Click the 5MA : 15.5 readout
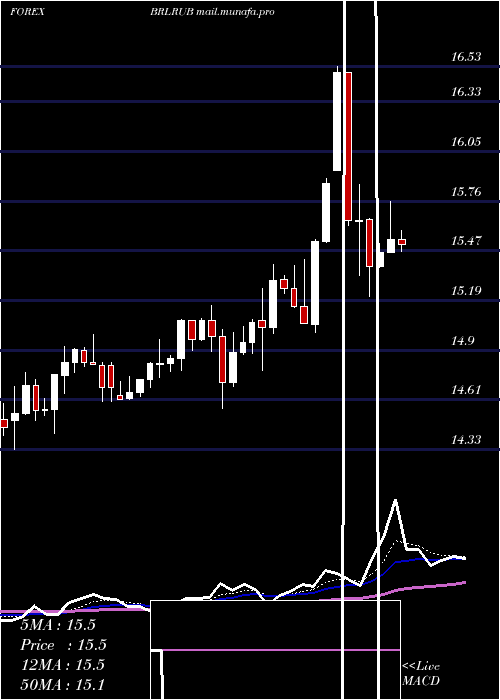This screenshot has width=500, height=700. (58, 625)
